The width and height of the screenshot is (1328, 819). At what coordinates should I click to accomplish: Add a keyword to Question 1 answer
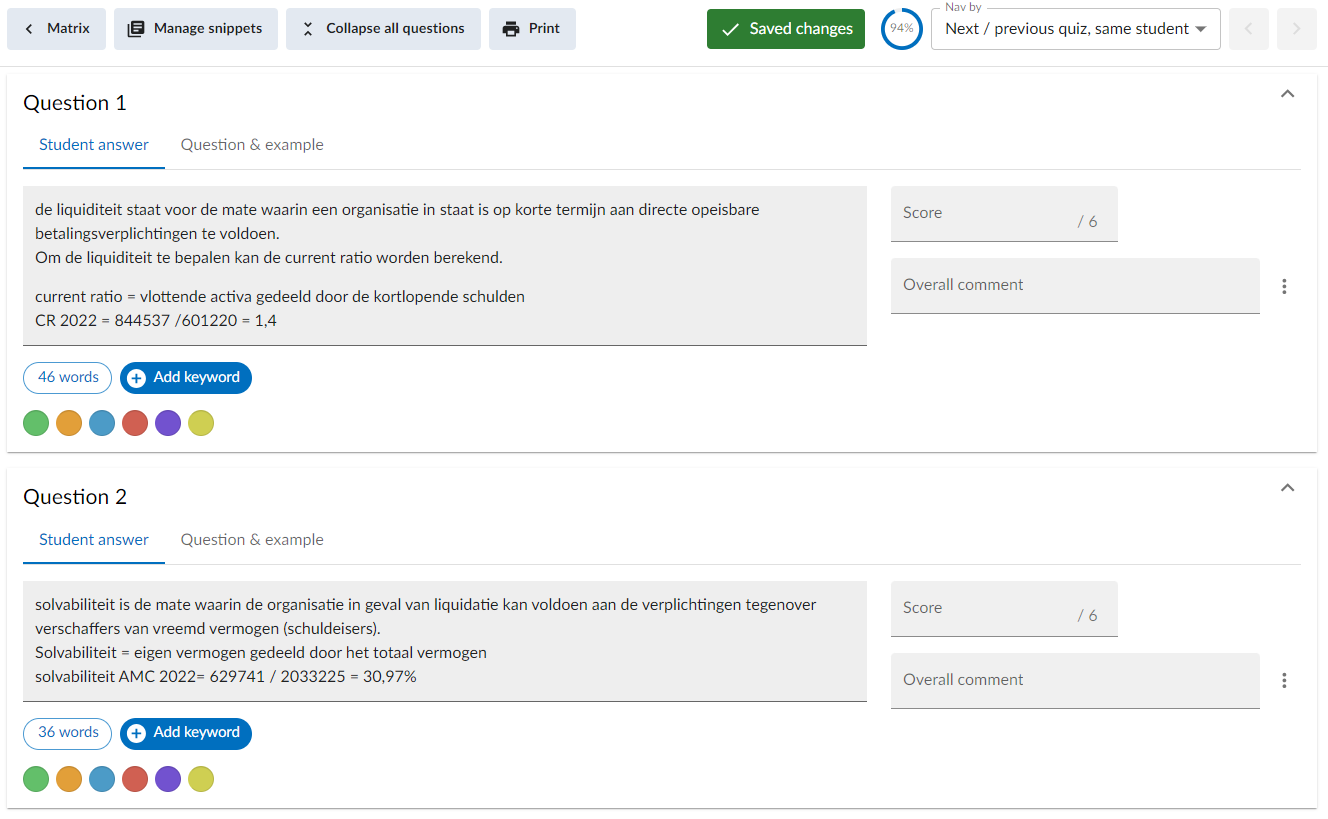pos(185,378)
